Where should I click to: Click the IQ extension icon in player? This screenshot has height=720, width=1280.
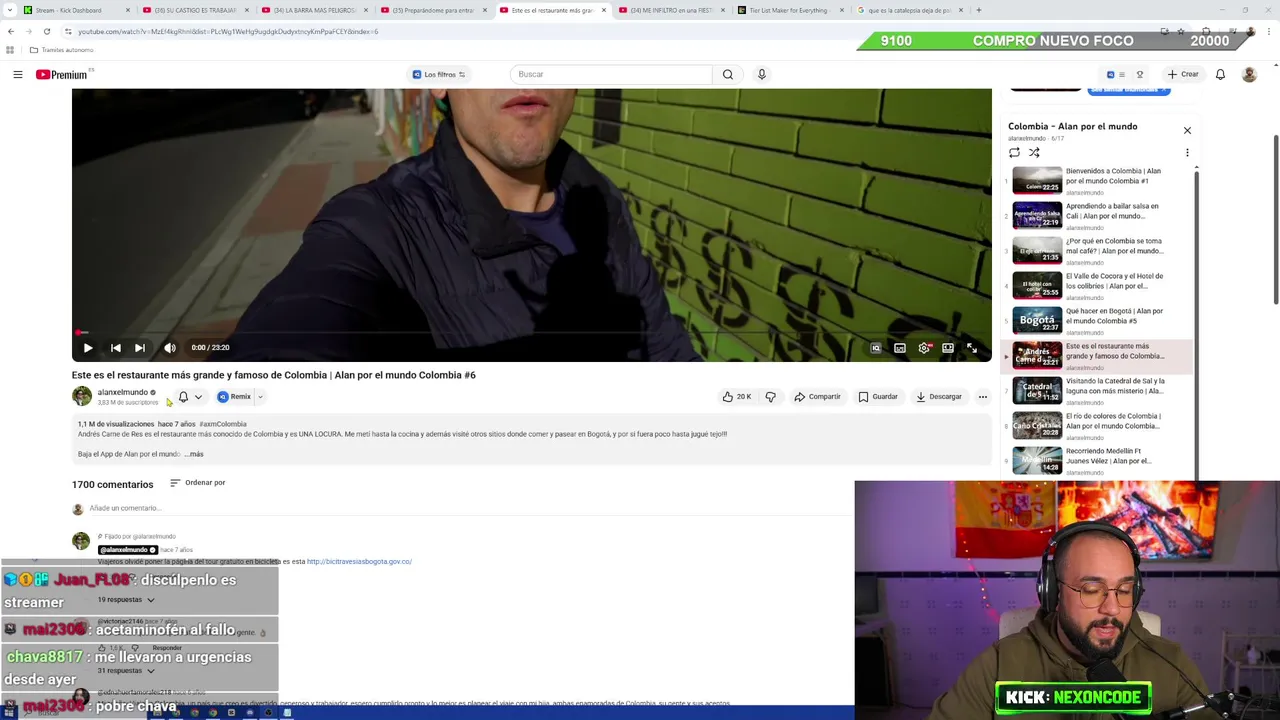point(876,348)
